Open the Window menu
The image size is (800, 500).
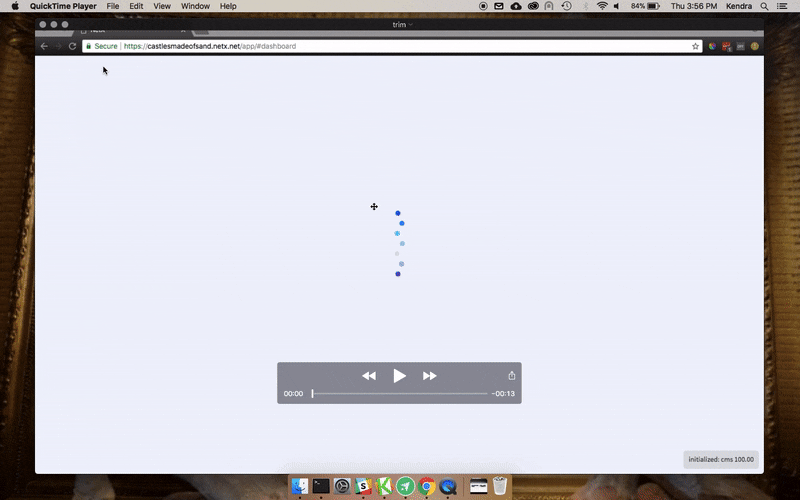195,6
